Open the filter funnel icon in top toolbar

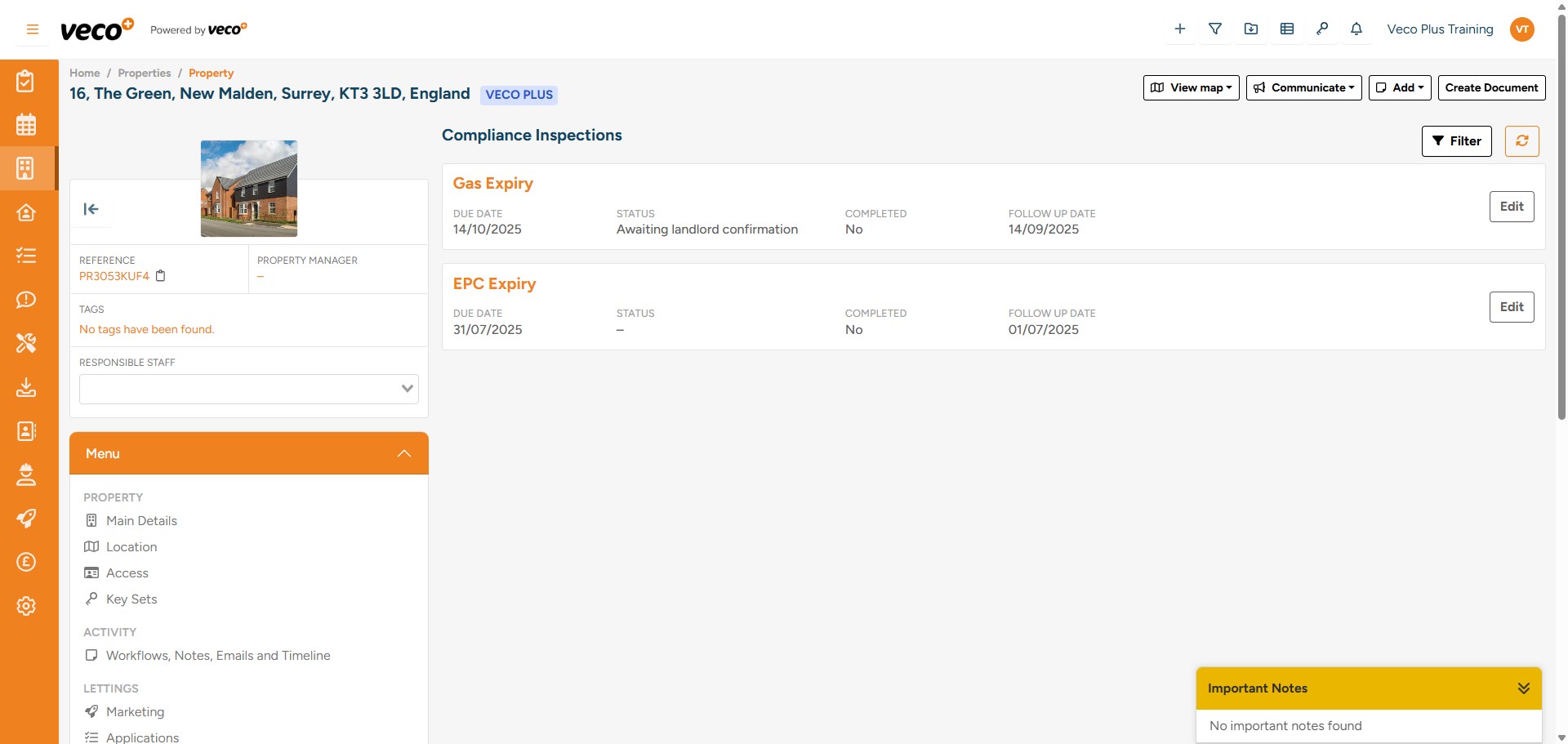[x=1215, y=29]
